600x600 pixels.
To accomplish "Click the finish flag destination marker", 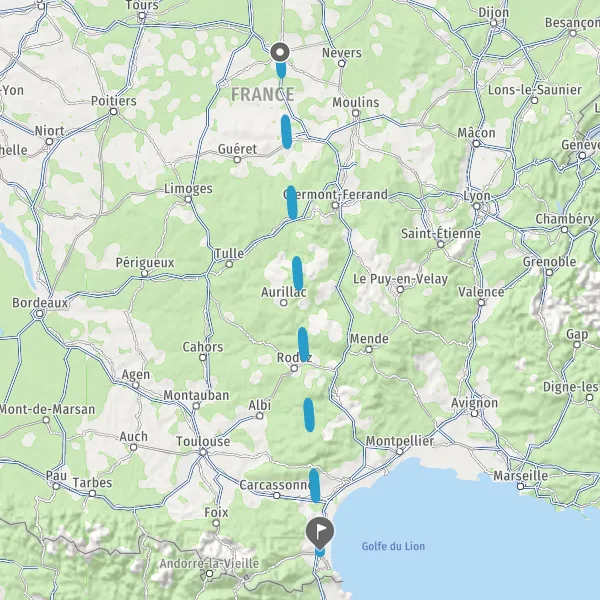I will 320,532.
